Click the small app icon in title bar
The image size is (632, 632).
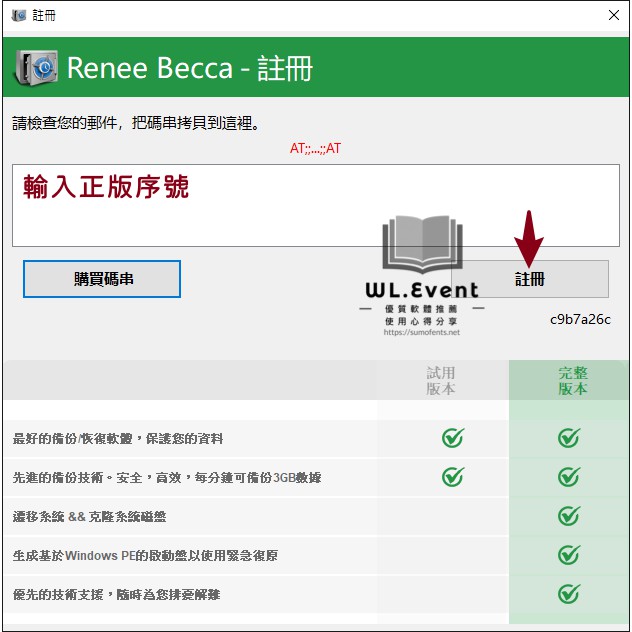tap(17, 15)
